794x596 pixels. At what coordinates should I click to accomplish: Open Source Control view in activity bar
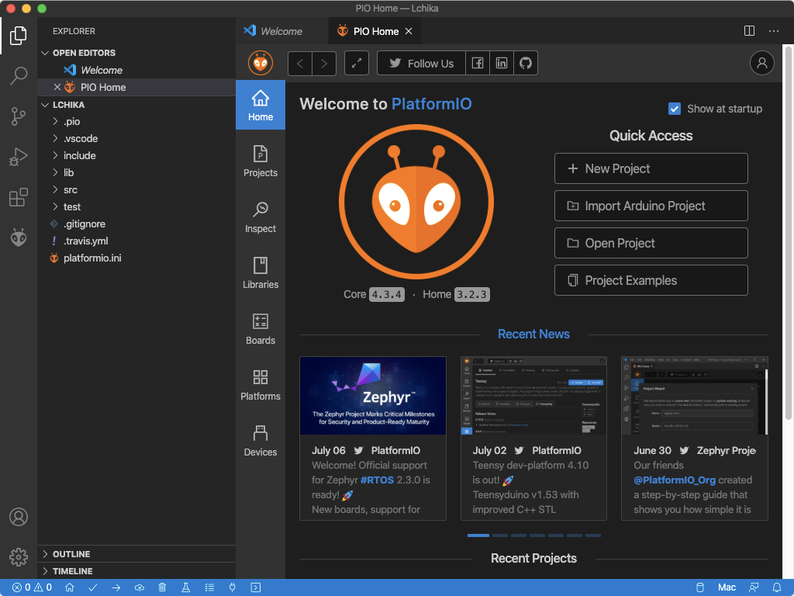18,117
